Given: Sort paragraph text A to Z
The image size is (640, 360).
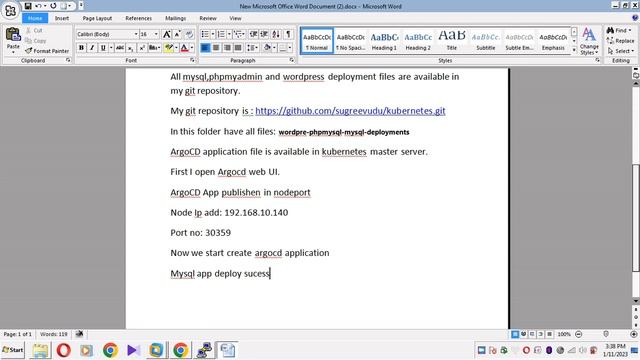Looking at the screenshot, I should (276, 34).
